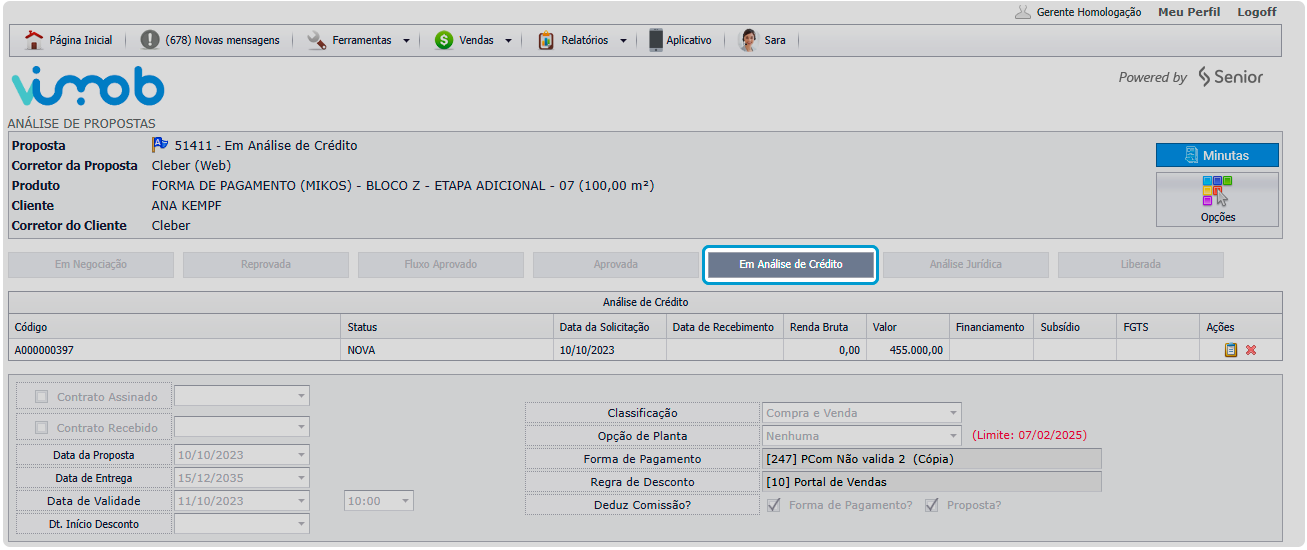
Task: Click the Ferramentas wrench icon
Action: pyautogui.click(x=317, y=40)
